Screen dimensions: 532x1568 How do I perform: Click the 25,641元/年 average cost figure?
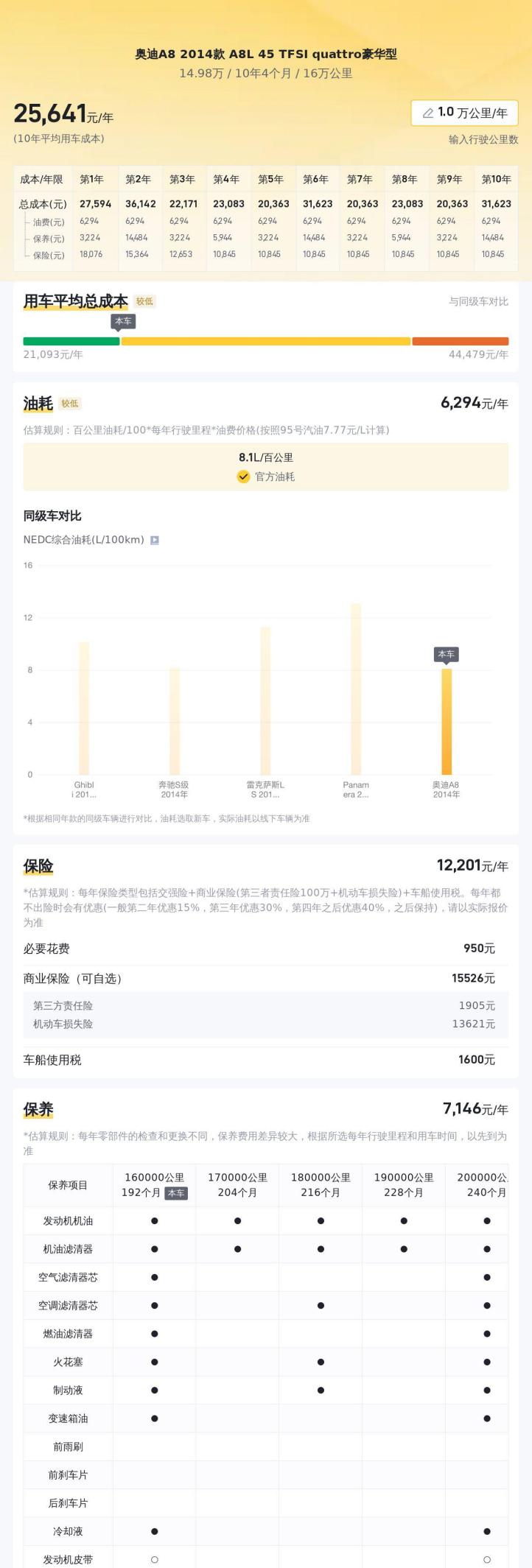click(63, 113)
